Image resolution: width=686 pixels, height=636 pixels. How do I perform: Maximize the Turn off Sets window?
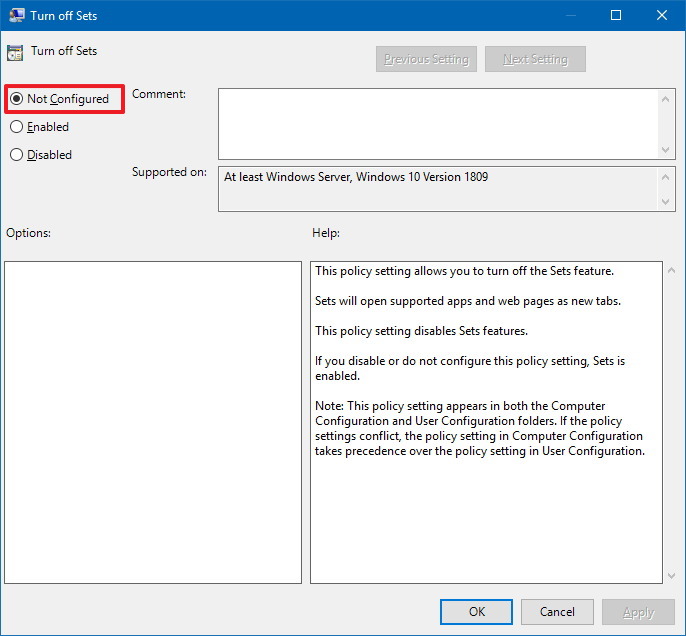pos(616,15)
